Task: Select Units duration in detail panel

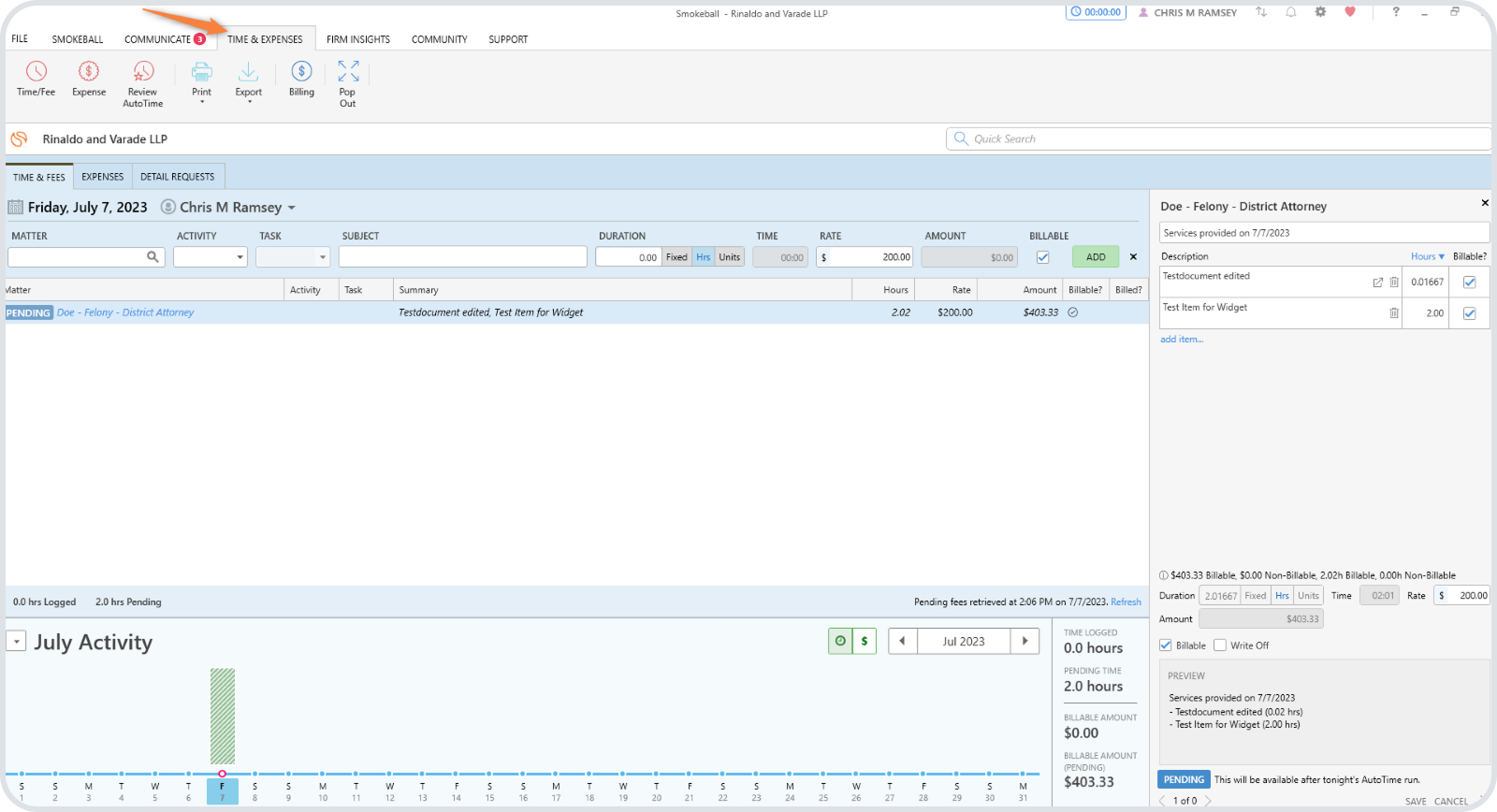Action: coord(1308,596)
